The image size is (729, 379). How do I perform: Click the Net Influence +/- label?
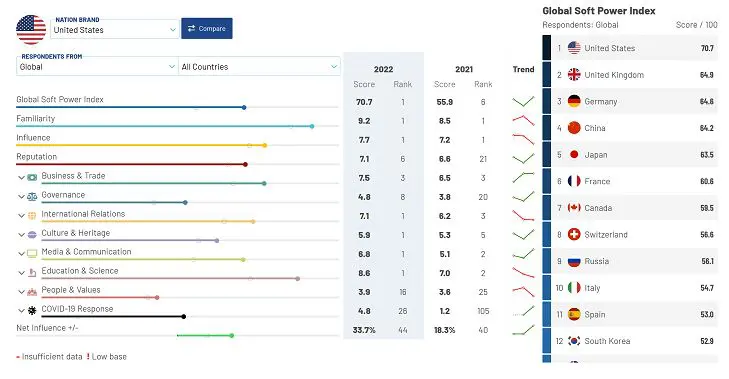click(x=47, y=328)
